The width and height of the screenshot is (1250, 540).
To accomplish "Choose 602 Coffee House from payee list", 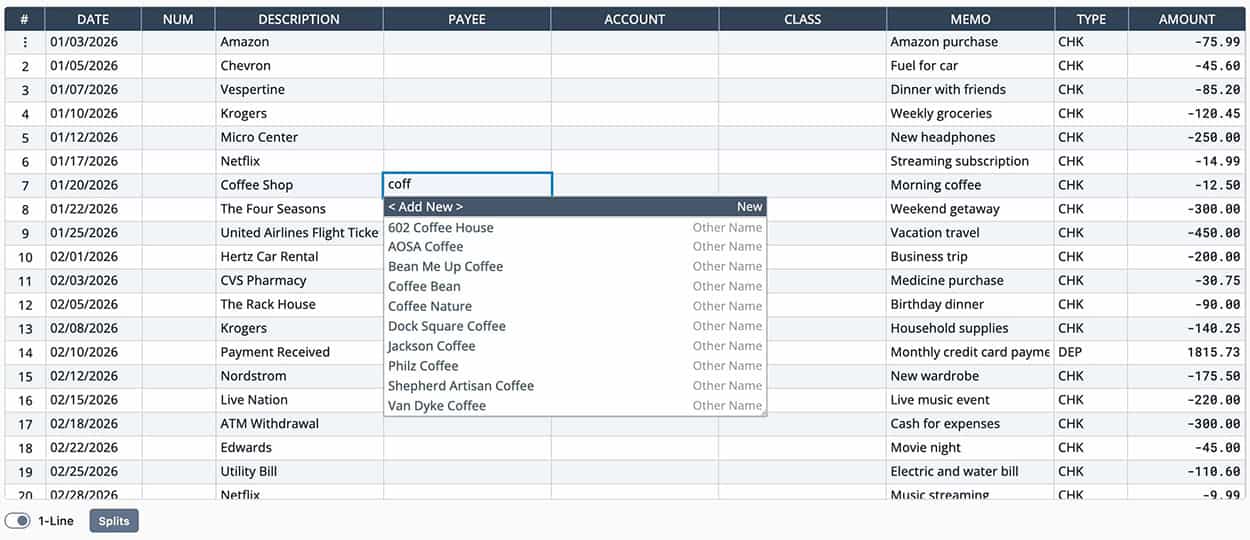I will (575, 227).
